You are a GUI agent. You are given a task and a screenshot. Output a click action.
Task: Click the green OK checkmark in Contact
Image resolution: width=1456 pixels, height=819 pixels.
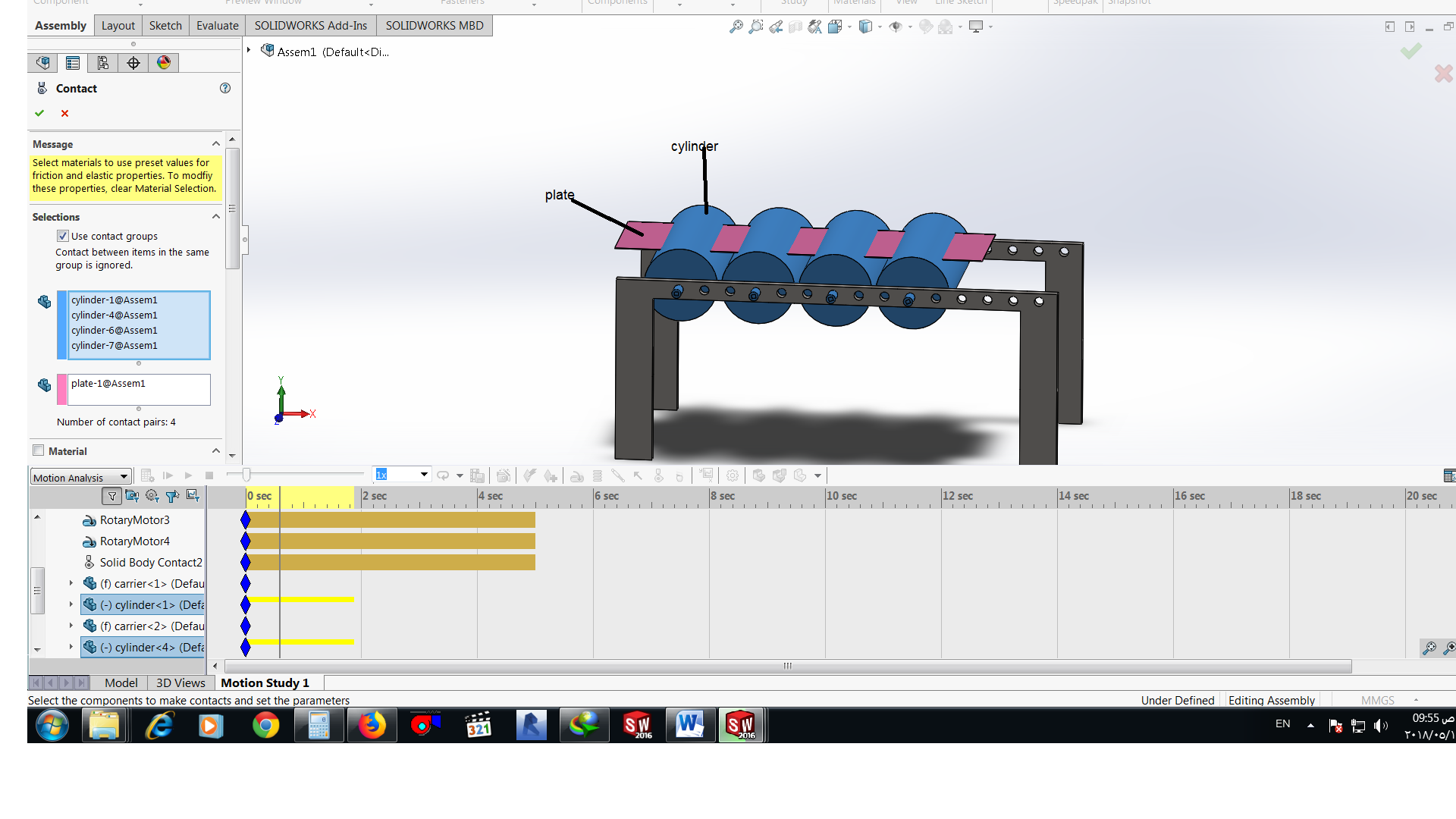coord(39,113)
